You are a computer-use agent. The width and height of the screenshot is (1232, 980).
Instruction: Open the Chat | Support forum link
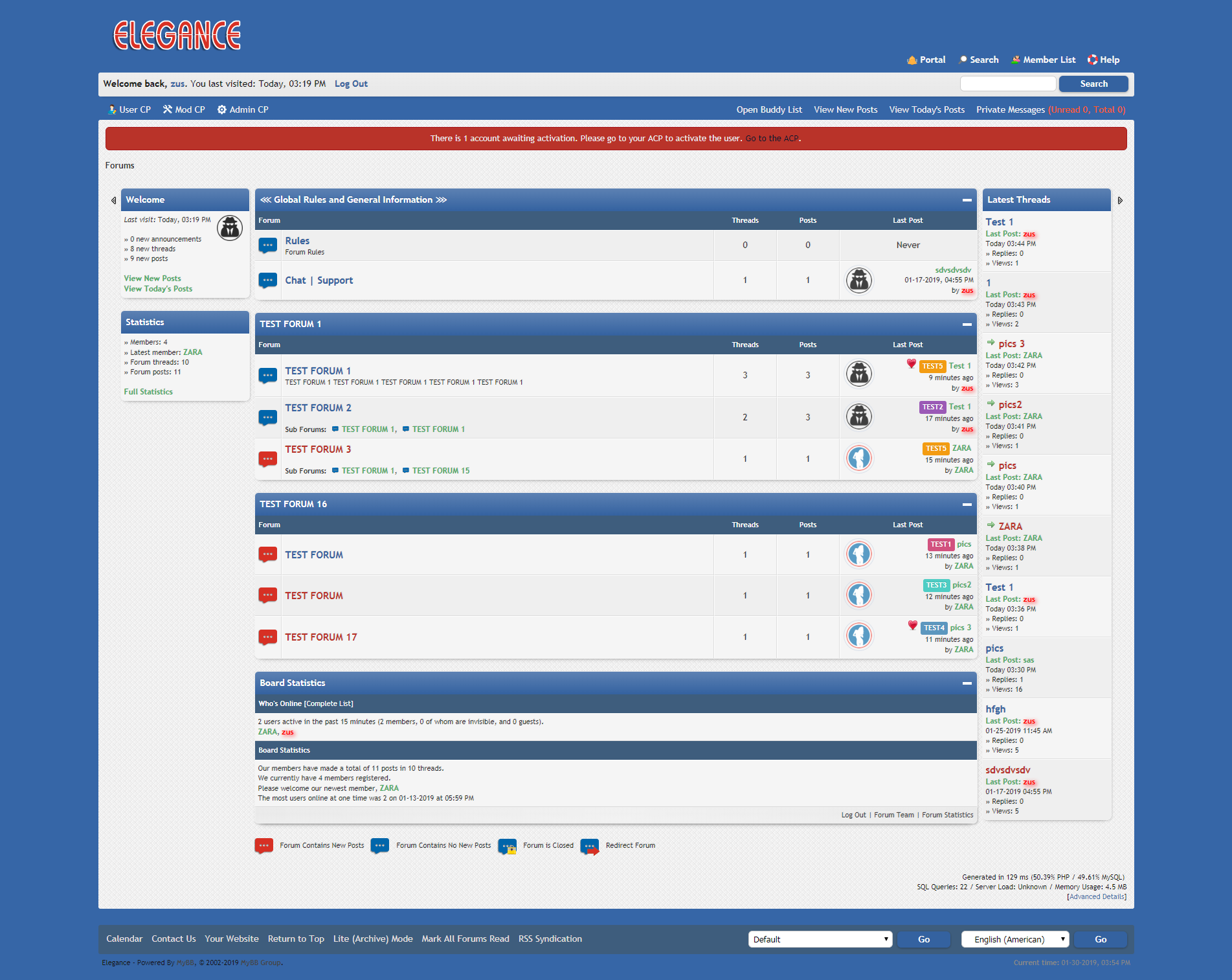(319, 280)
